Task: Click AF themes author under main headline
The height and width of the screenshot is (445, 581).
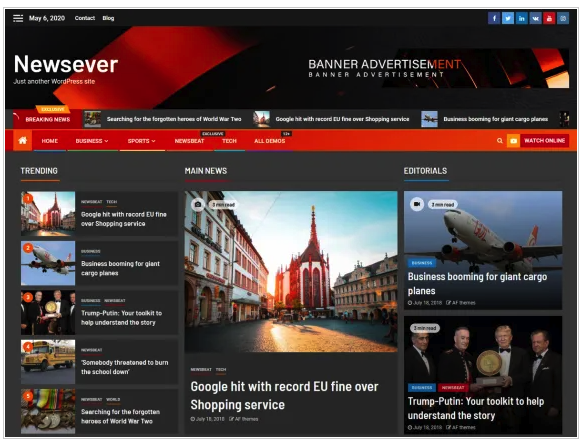Action: pos(243,419)
